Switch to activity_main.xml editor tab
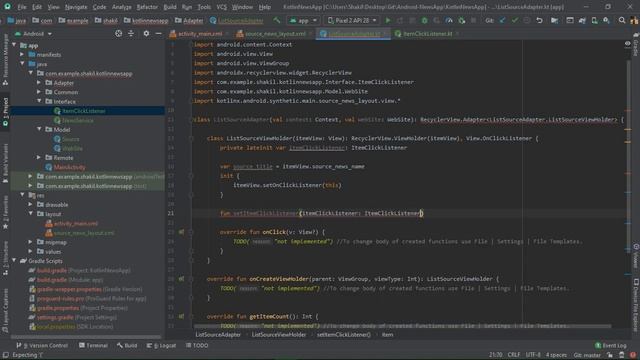This screenshot has height=360, width=640. click(200, 34)
